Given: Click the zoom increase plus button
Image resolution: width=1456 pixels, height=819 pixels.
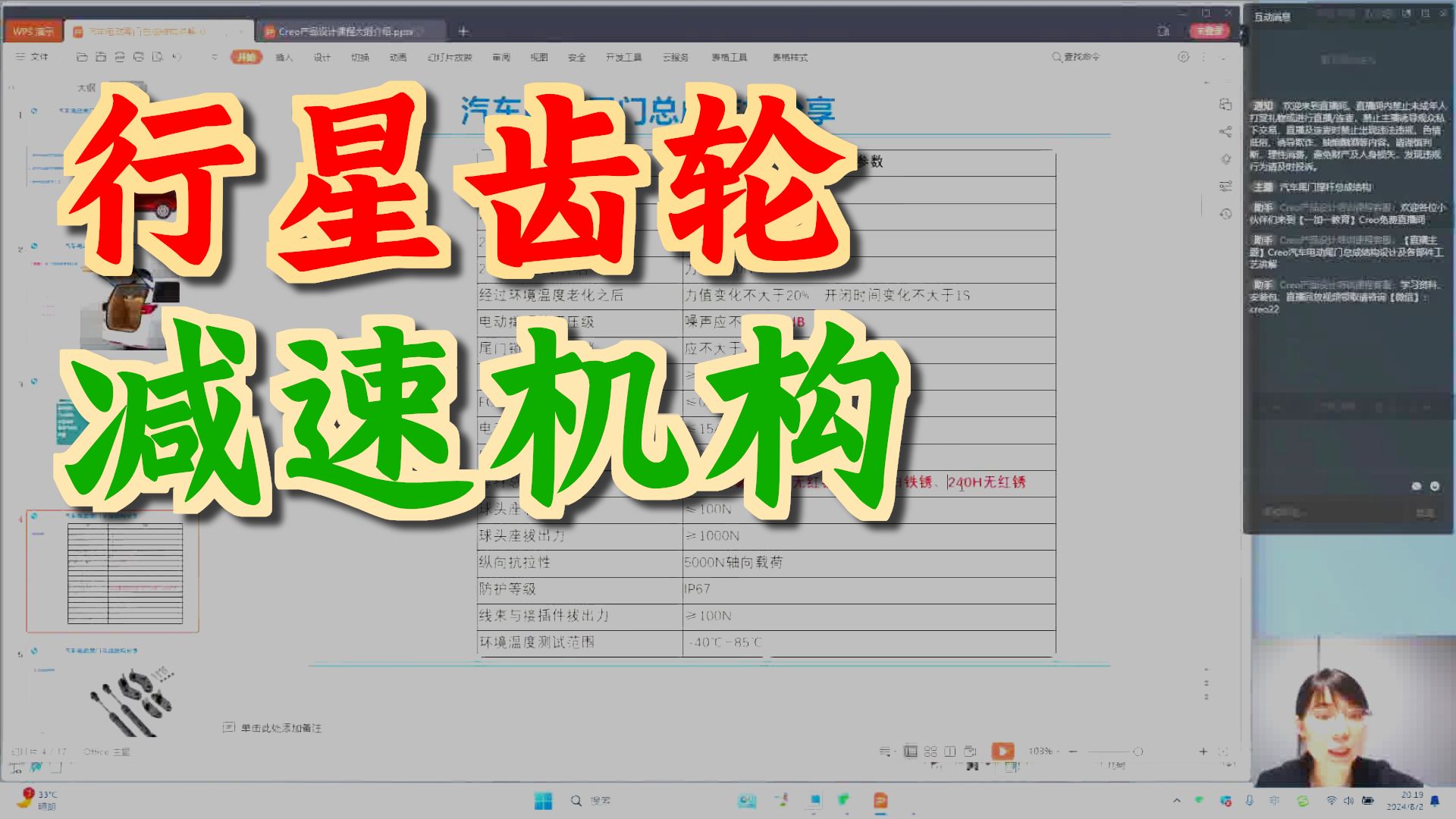Looking at the screenshot, I should [1203, 752].
